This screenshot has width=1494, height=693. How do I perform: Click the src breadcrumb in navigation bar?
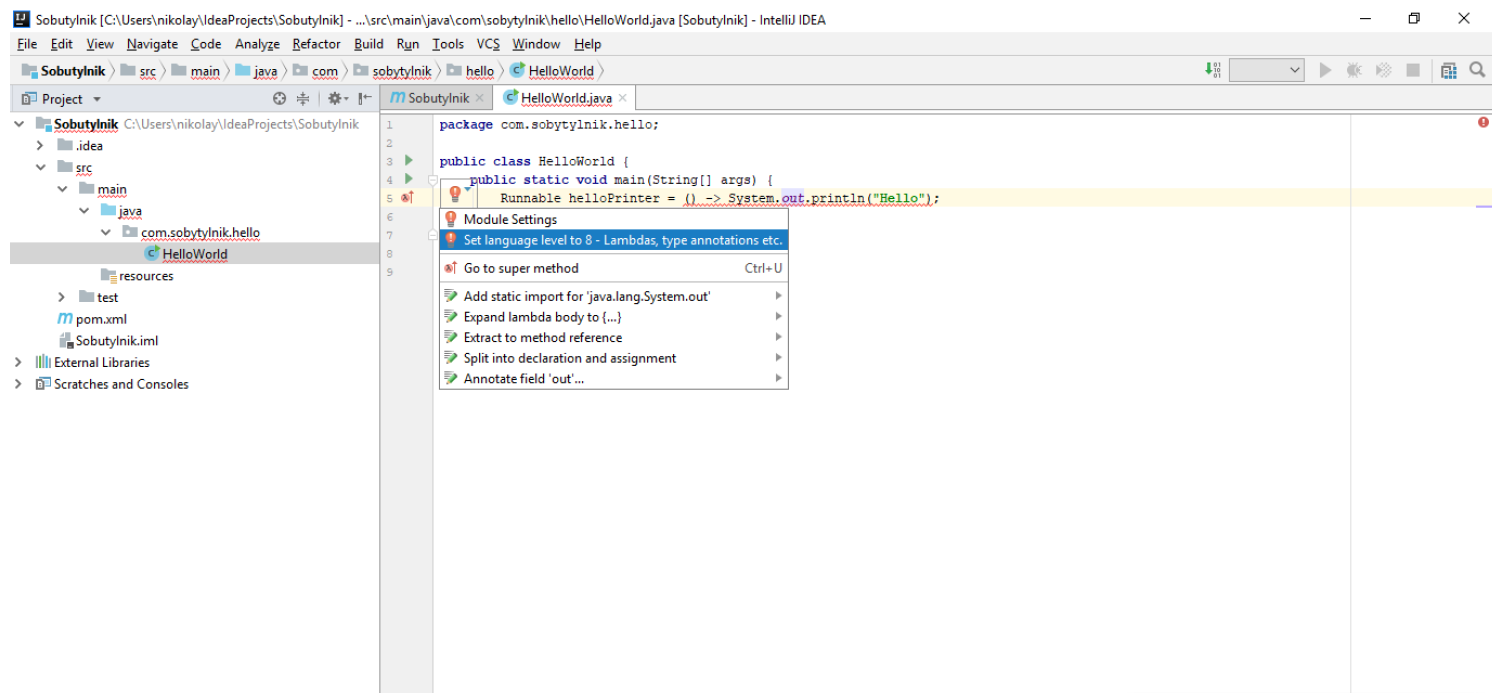point(138,71)
